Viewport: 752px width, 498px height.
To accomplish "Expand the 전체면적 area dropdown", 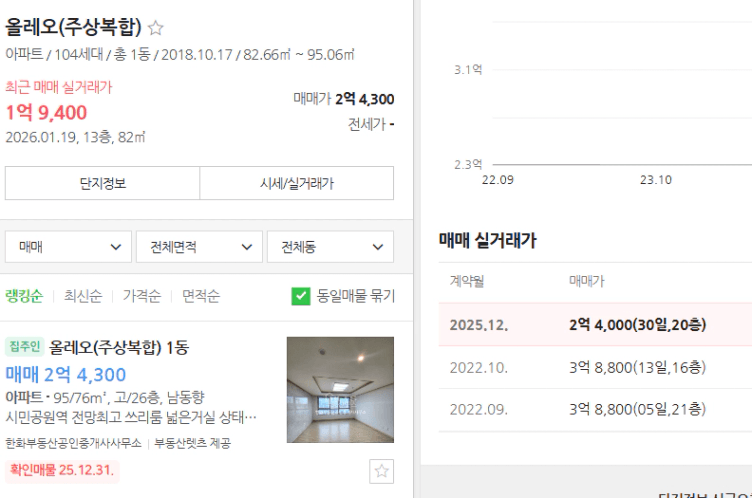I will [x=199, y=247].
